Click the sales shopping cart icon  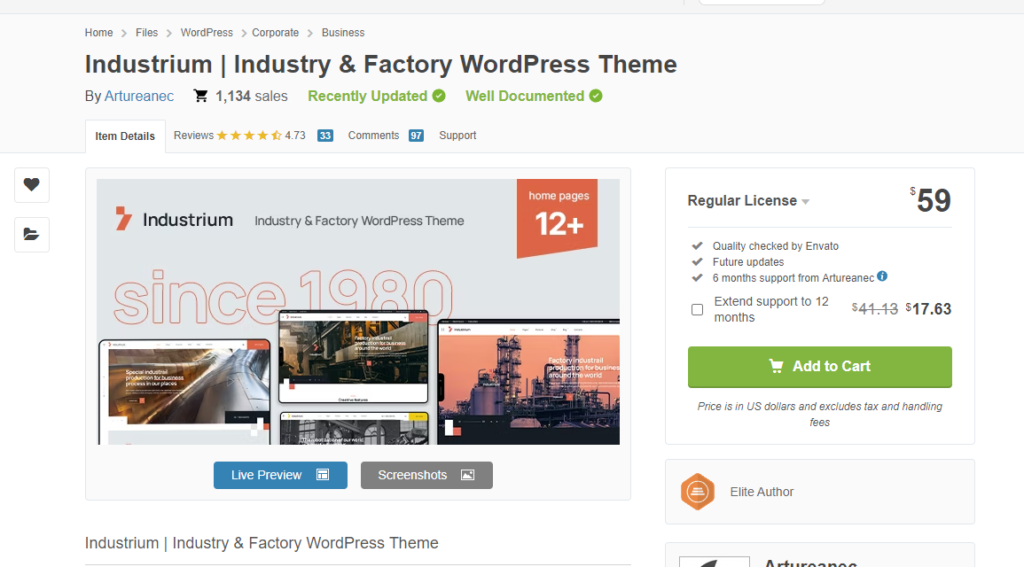(x=201, y=96)
